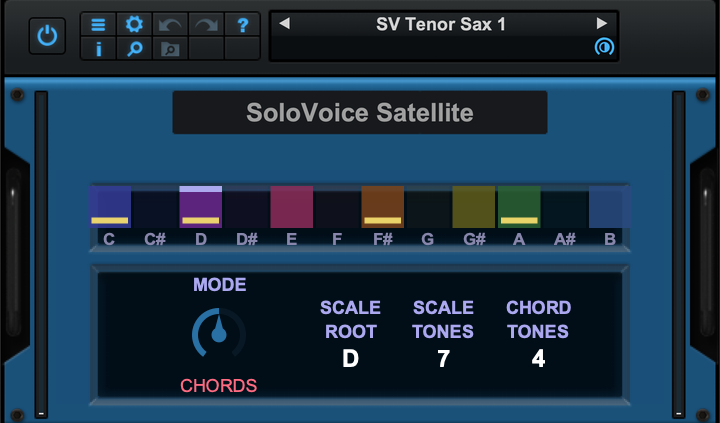Image resolution: width=720 pixels, height=423 pixels.
Task: Toggle the F note key
Action: coord(337,207)
